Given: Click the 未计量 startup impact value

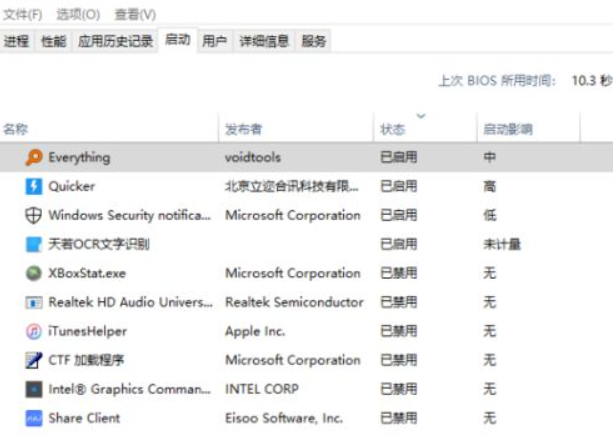Looking at the screenshot, I should [502, 244].
